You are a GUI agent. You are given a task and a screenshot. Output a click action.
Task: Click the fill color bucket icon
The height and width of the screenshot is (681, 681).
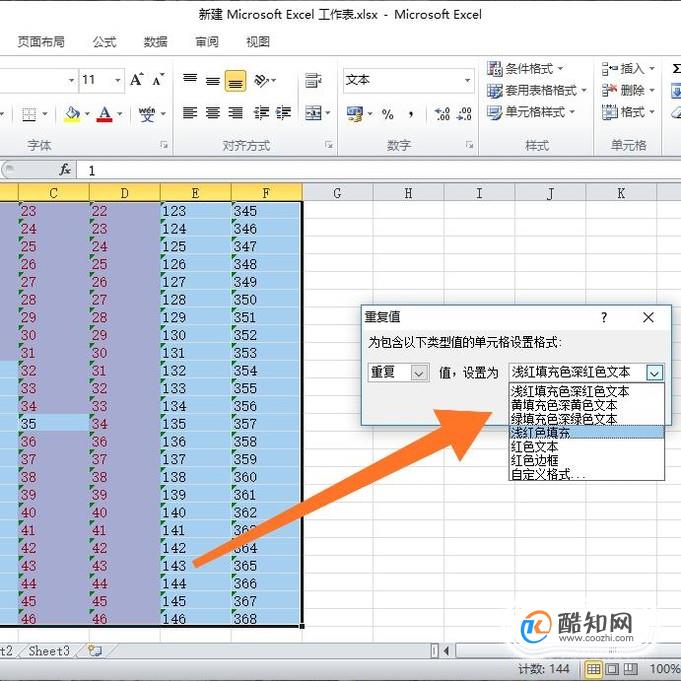(72, 114)
